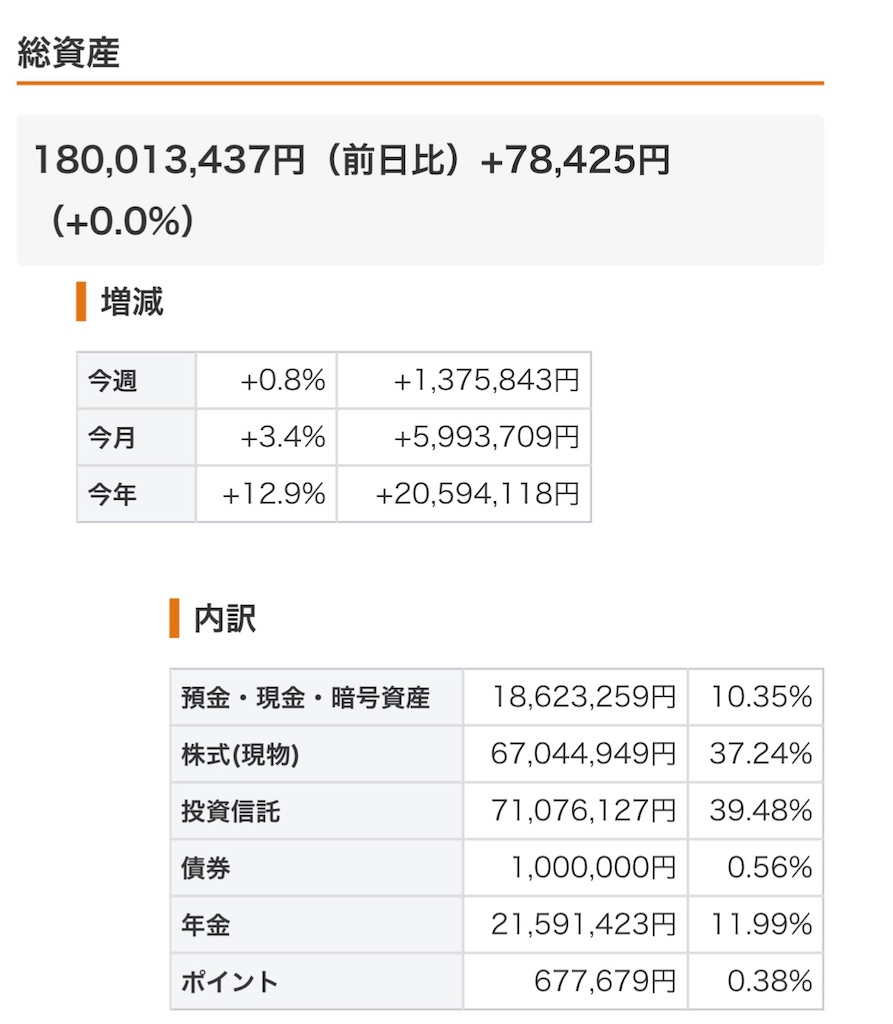The image size is (893, 1024).
Task: Click the +3.4% monthly percentage
Action: pos(283,437)
